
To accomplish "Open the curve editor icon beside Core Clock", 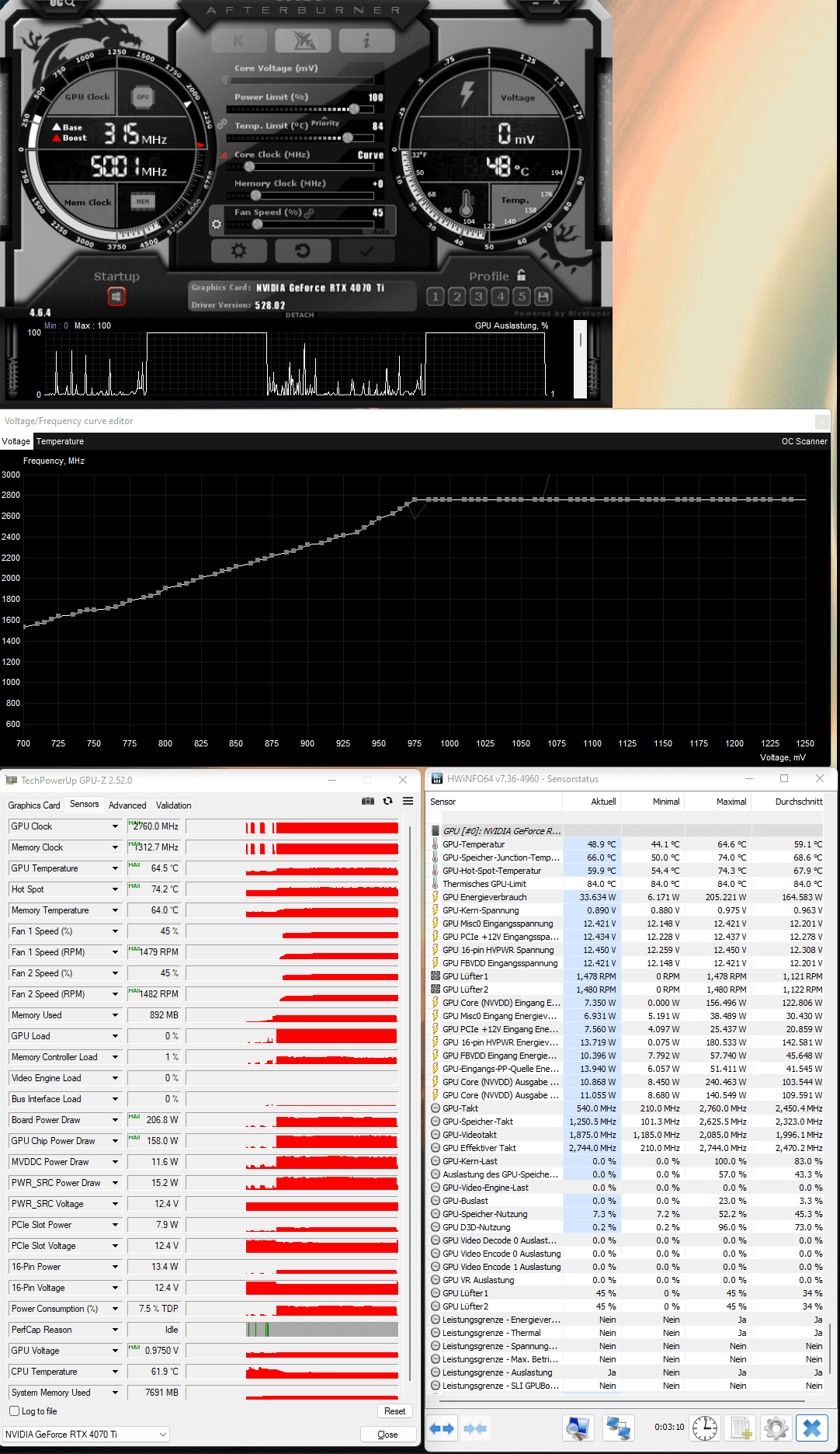I will (x=224, y=155).
